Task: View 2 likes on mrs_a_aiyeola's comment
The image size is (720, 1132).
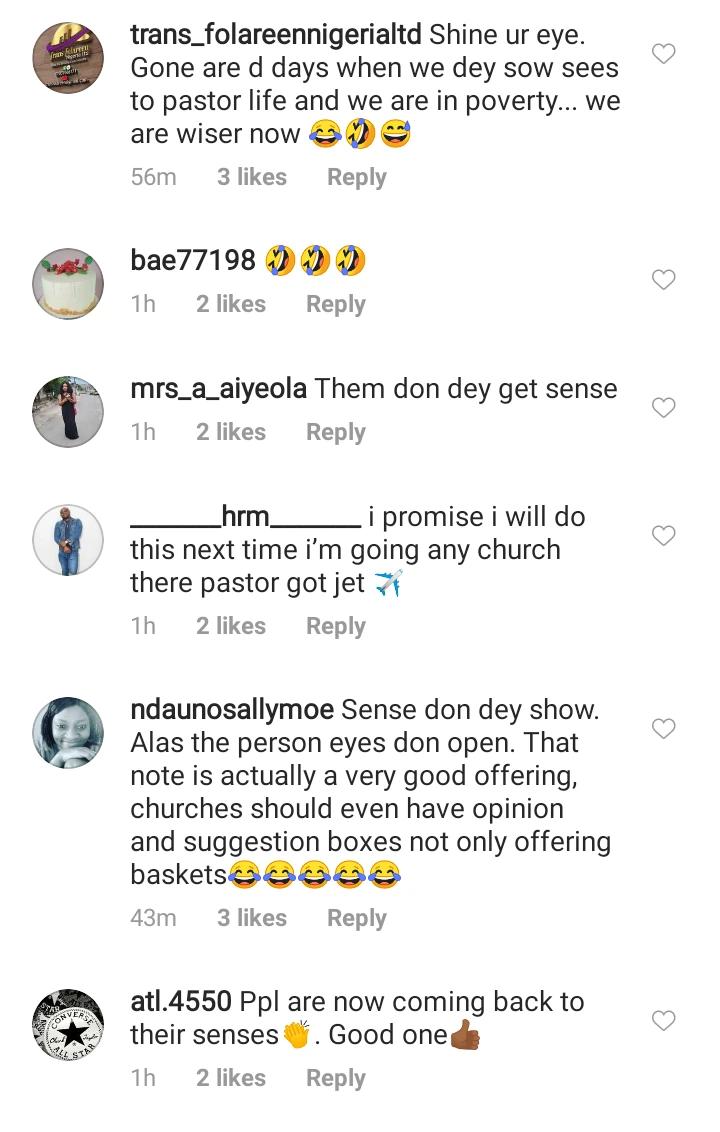Action: [x=230, y=432]
